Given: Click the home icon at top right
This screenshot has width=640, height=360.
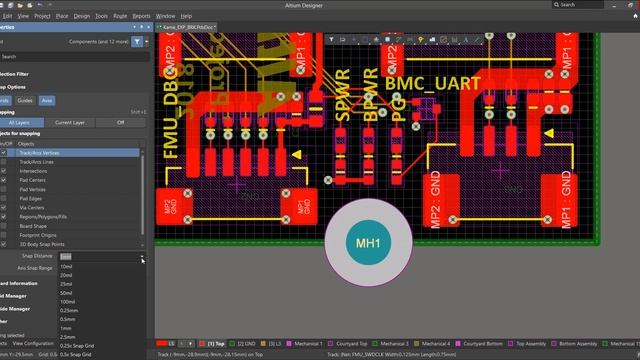Looking at the screenshot, I should [x=635, y=16].
